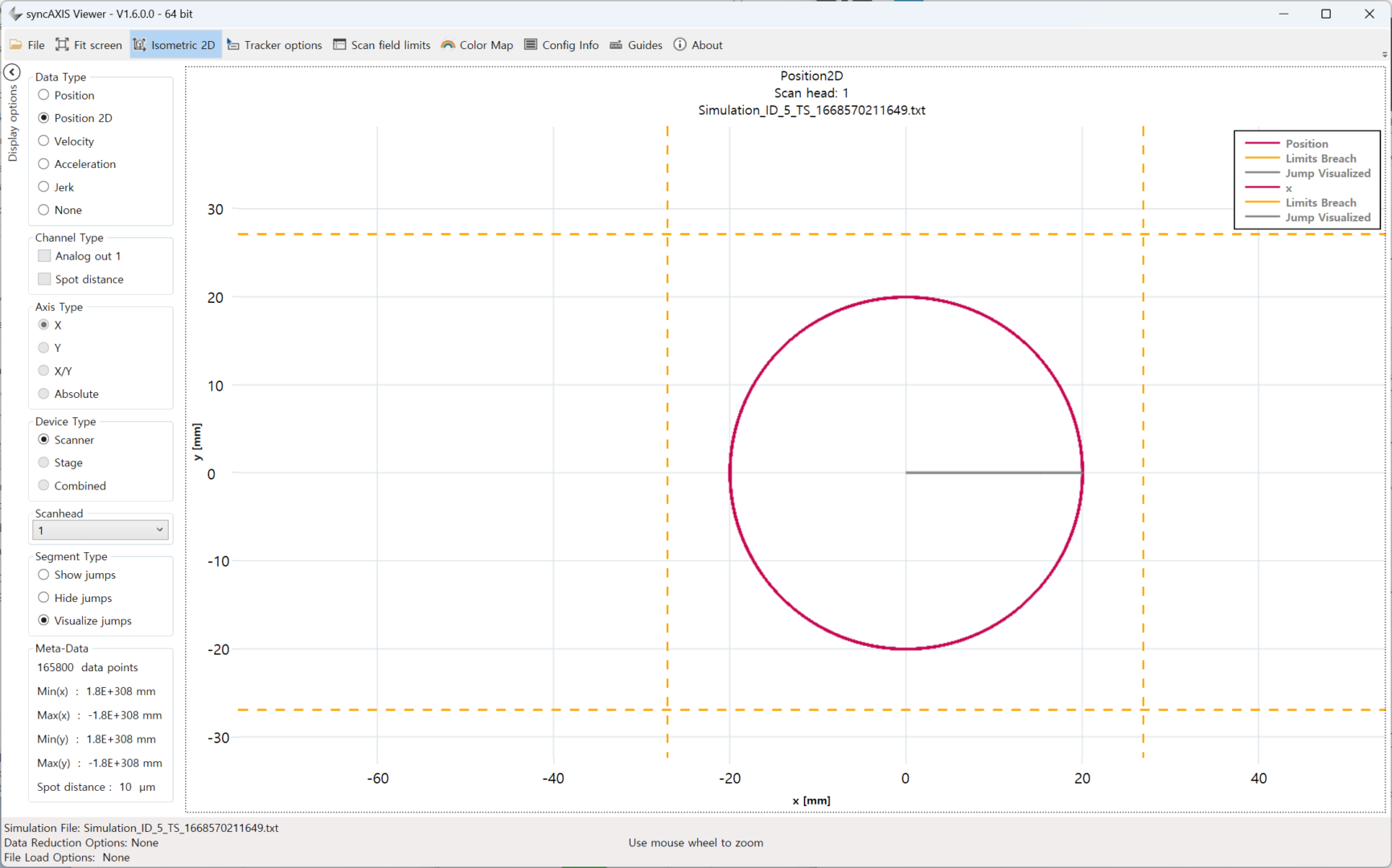Click the Config Info icon

pos(531,45)
